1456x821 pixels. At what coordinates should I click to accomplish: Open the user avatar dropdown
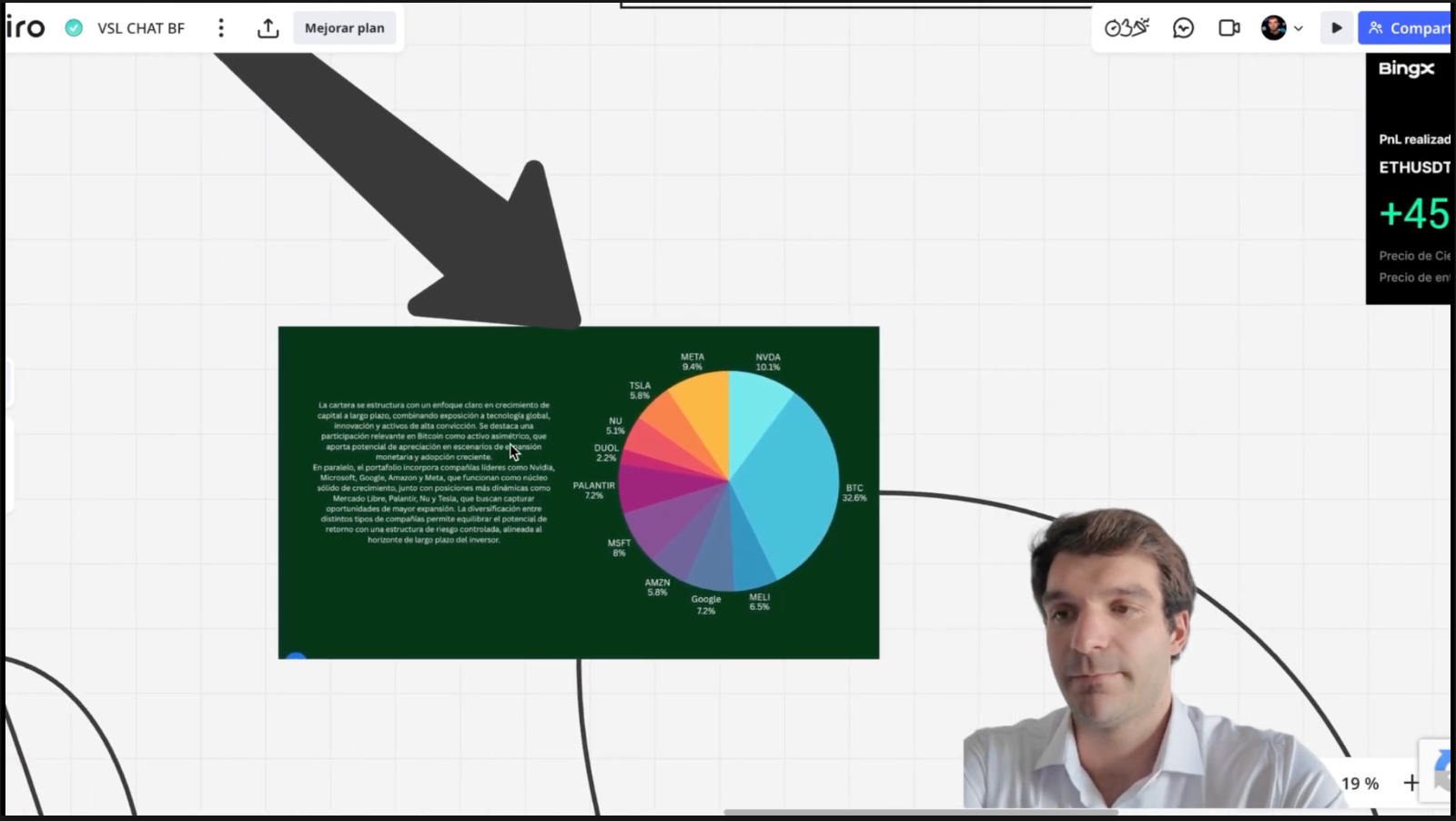[x=1281, y=28]
